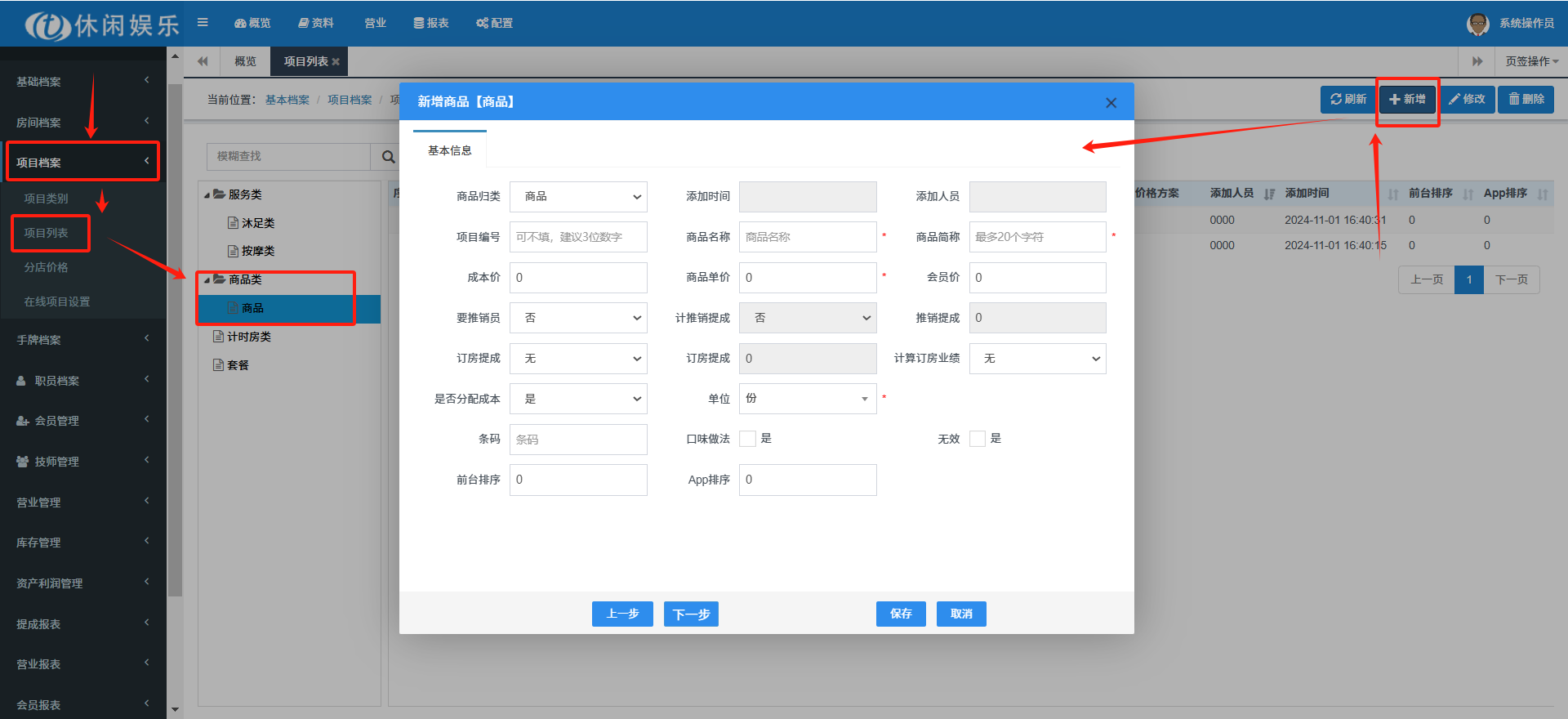Tick the 无效 checkbox
Viewport: 1568px width, 719px height.
click(977, 439)
